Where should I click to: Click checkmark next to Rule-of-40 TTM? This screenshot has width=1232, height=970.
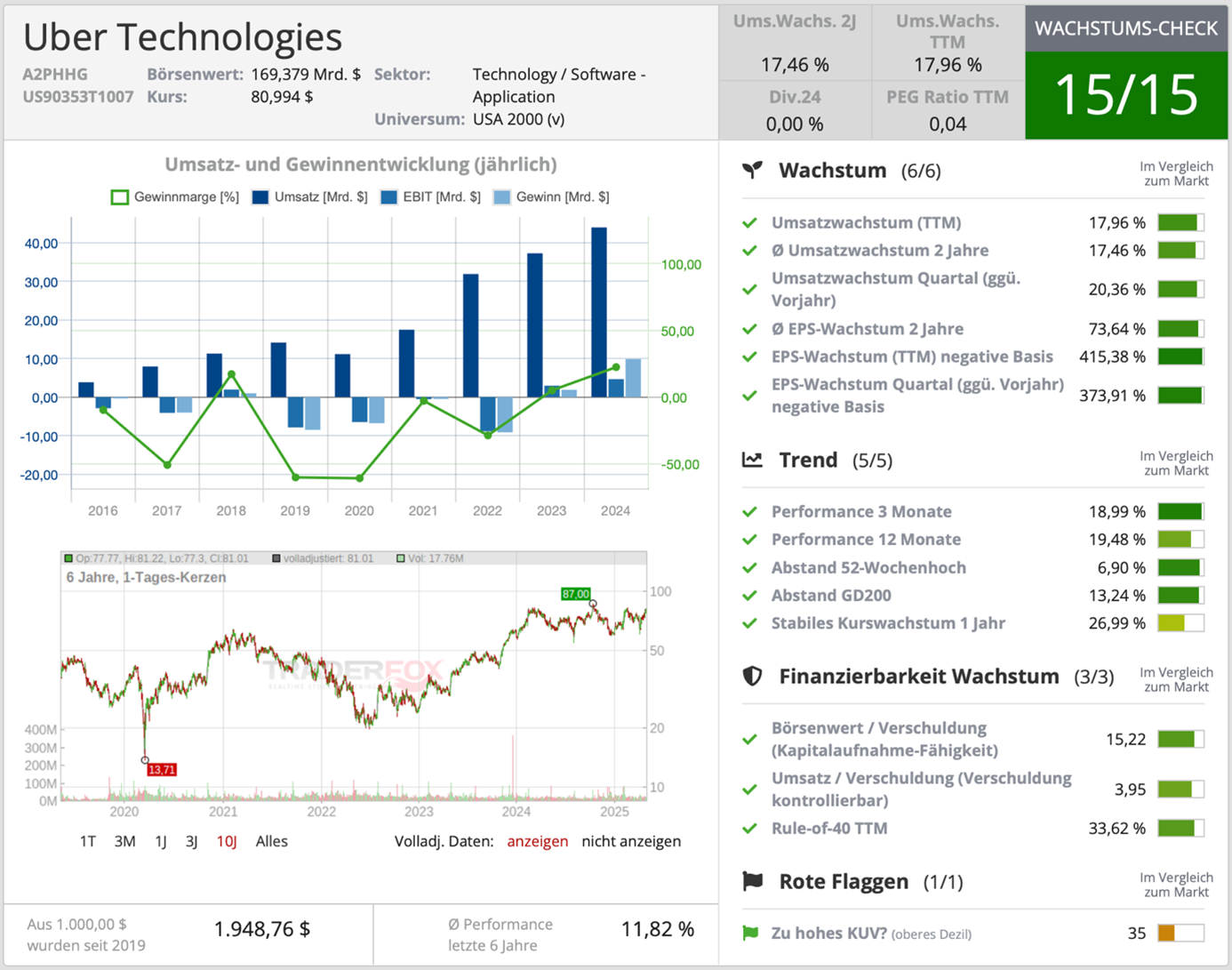(x=749, y=829)
